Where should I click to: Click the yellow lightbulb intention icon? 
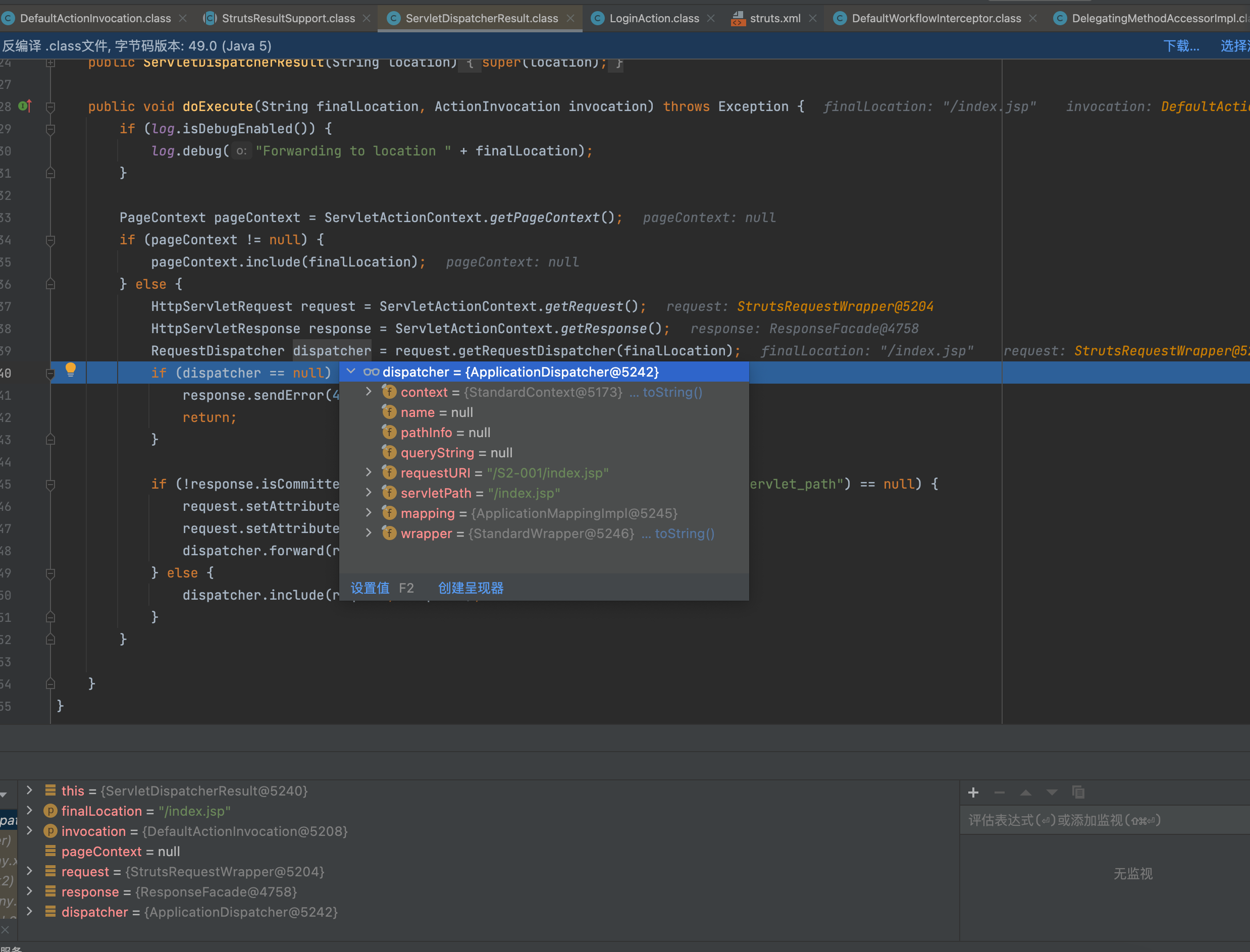[x=70, y=370]
